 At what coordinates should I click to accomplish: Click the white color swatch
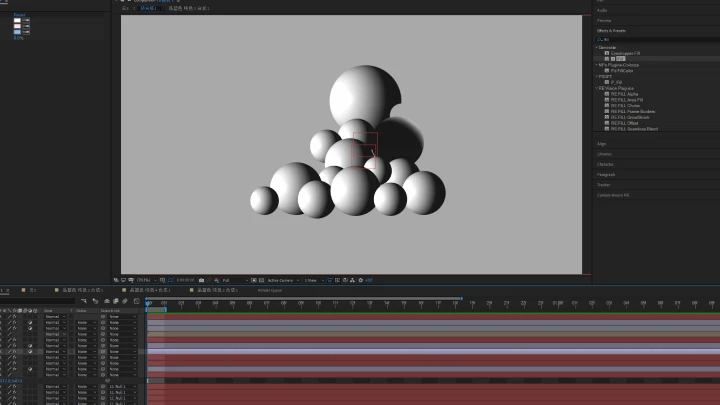[17, 21]
